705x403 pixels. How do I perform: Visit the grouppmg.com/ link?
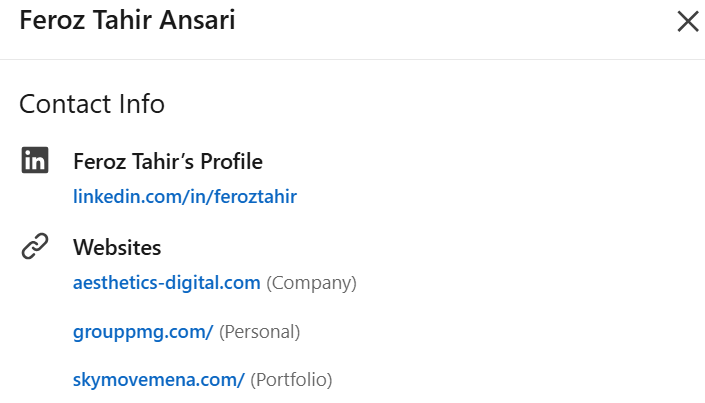coord(143,332)
